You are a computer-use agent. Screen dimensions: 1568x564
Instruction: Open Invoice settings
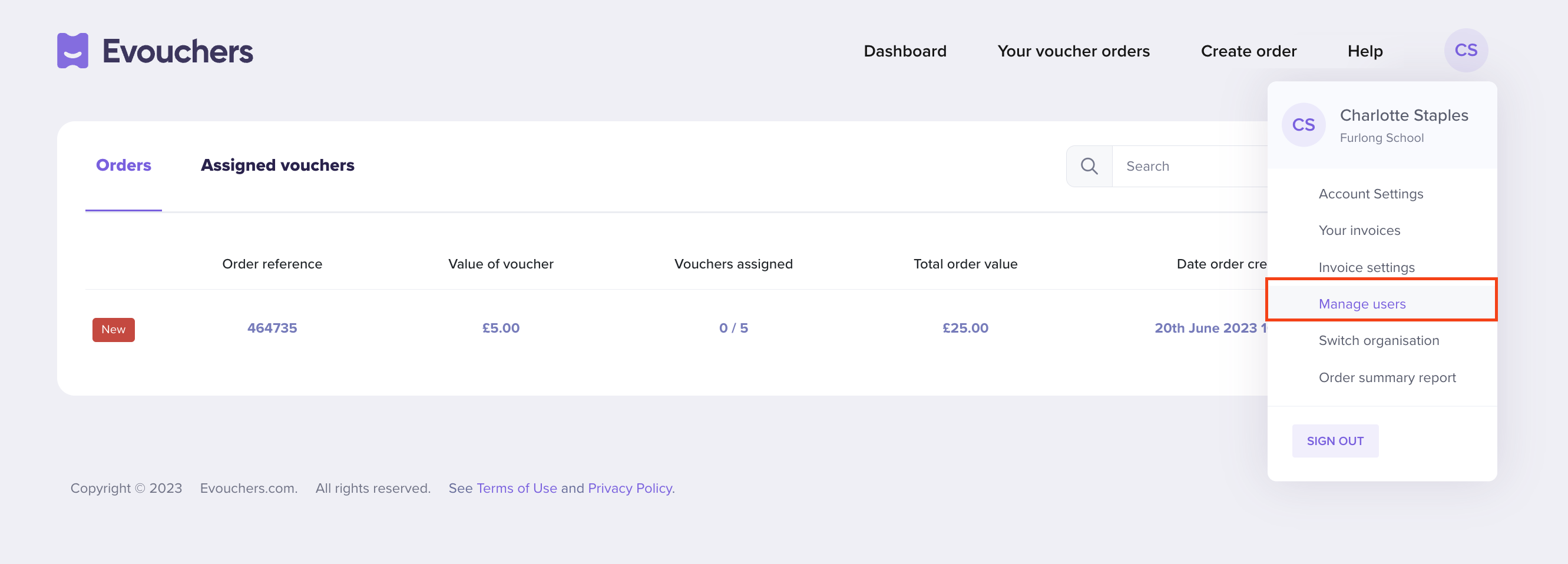pos(1366,267)
